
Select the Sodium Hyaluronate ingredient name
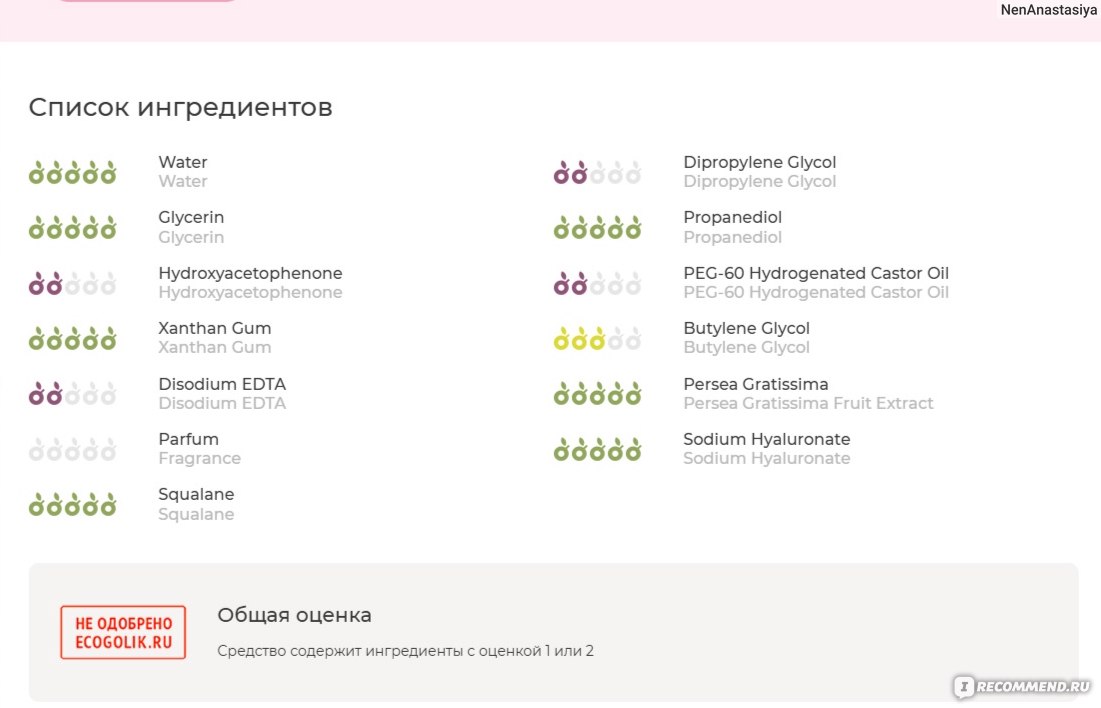[767, 439]
